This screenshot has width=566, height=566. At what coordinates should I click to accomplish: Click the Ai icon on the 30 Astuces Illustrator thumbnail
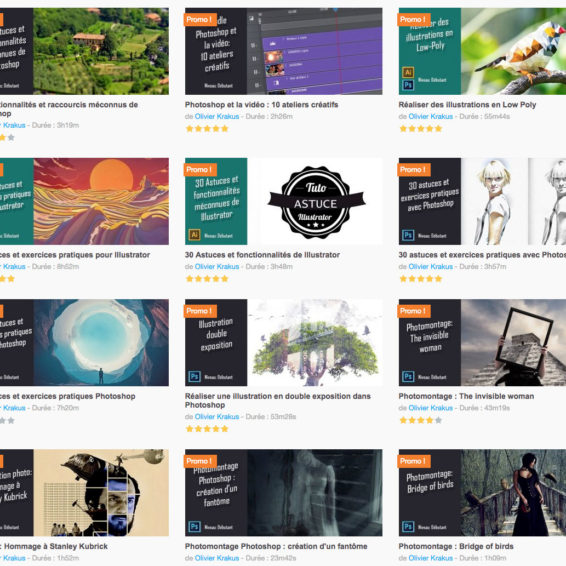tap(194, 235)
